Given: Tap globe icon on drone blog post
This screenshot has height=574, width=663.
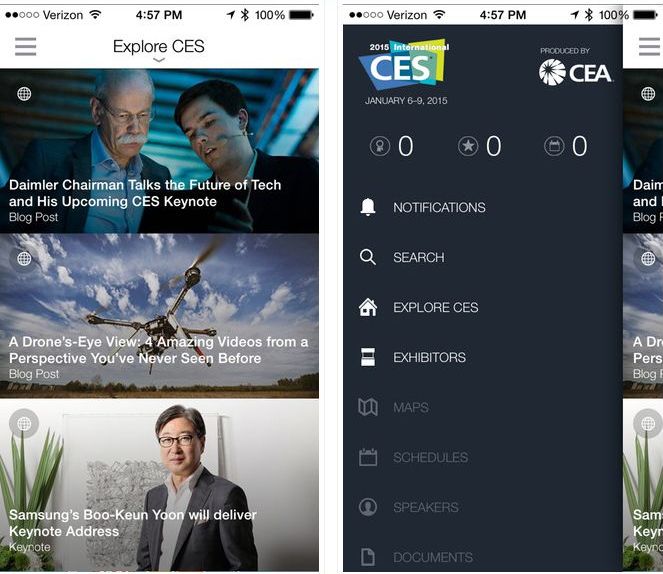Looking at the screenshot, I should [x=24, y=258].
